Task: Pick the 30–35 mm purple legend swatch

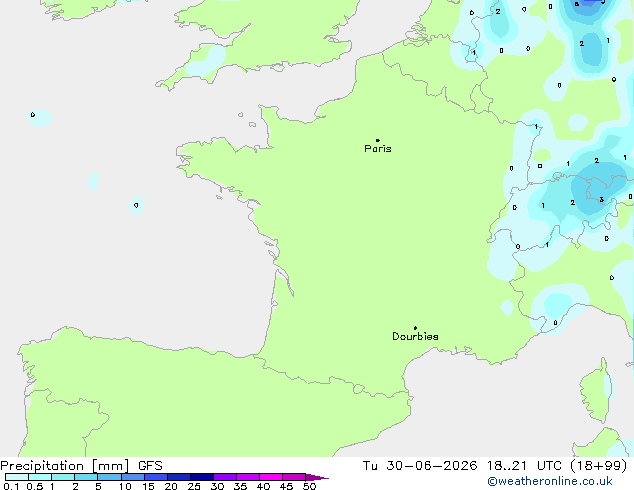Action: [x=225, y=477]
